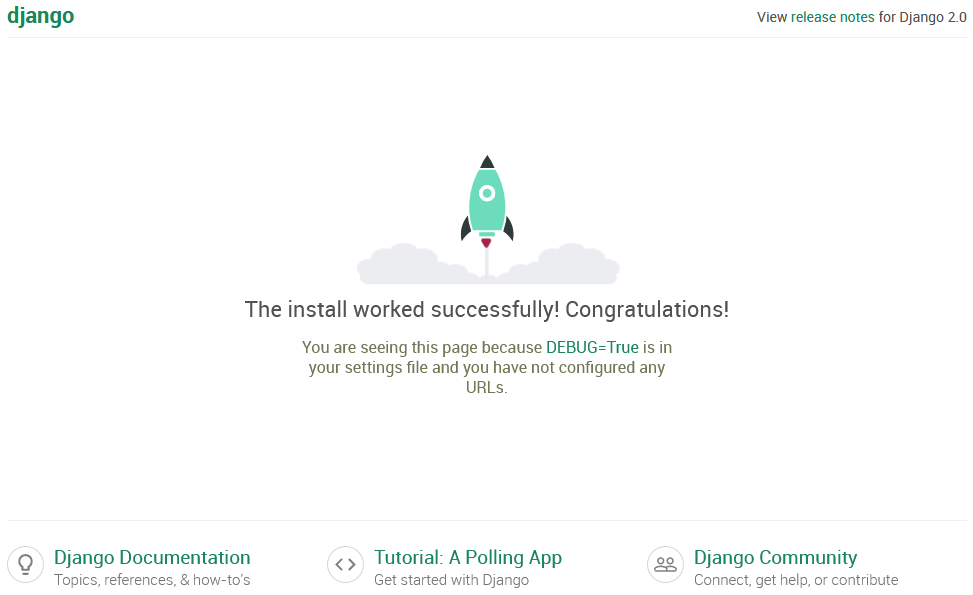Click the people community icon
This screenshot has height=595, width=973.
point(665,565)
